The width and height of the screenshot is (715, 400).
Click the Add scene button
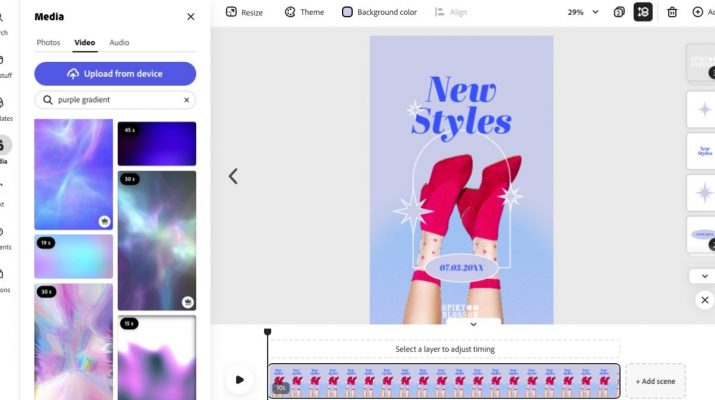point(655,381)
